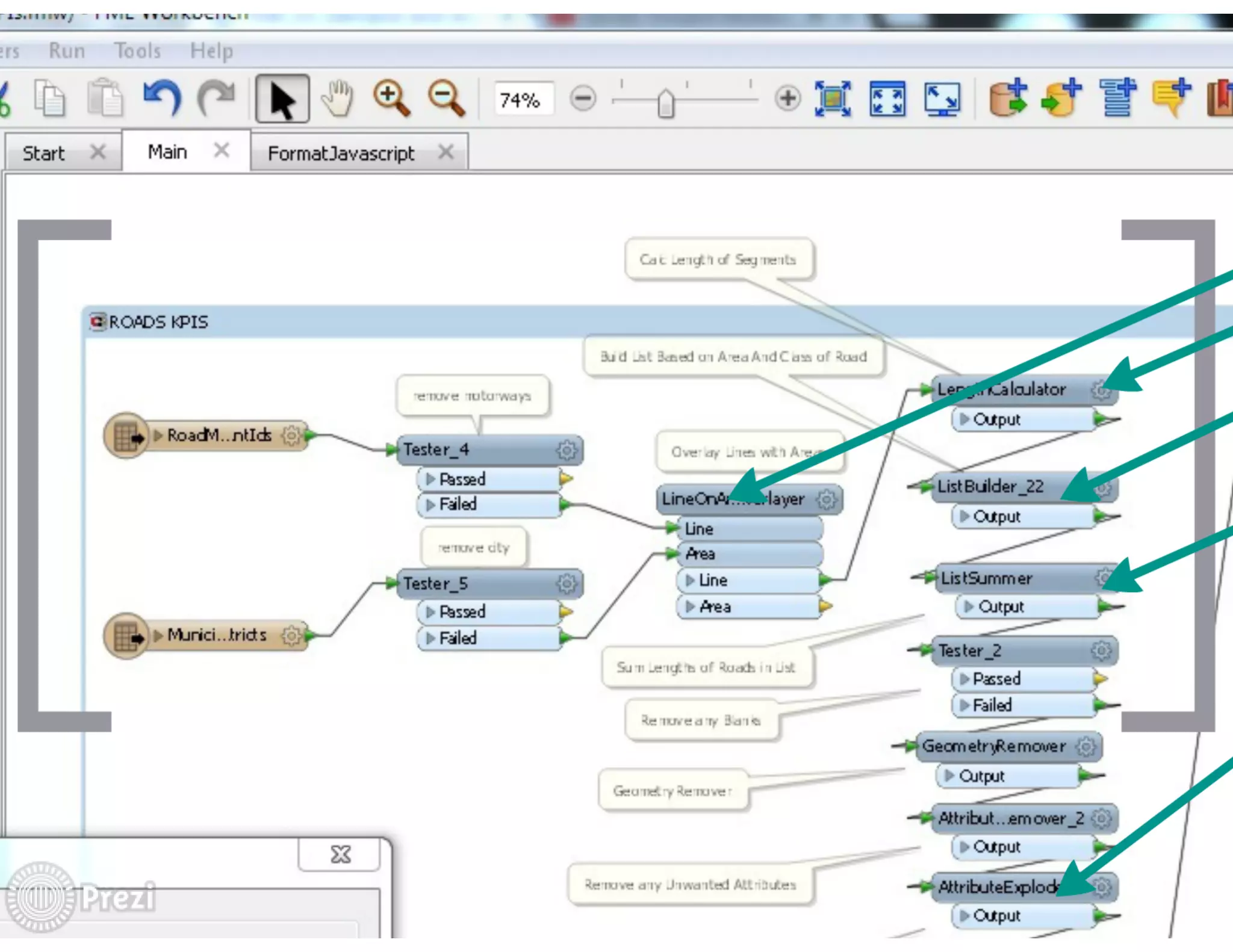
Task: Close the Start tab
Action: [98, 152]
